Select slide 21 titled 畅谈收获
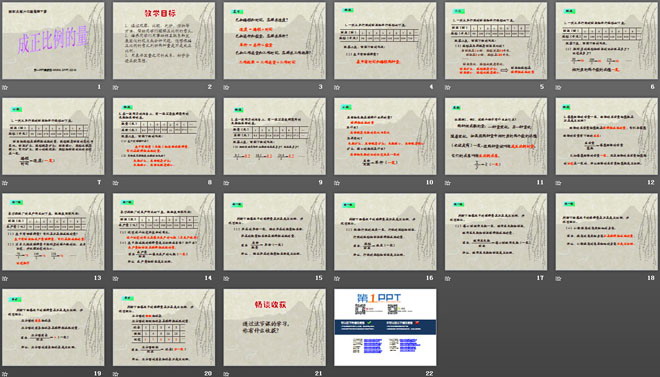The image size is (660, 377). [x=274, y=327]
